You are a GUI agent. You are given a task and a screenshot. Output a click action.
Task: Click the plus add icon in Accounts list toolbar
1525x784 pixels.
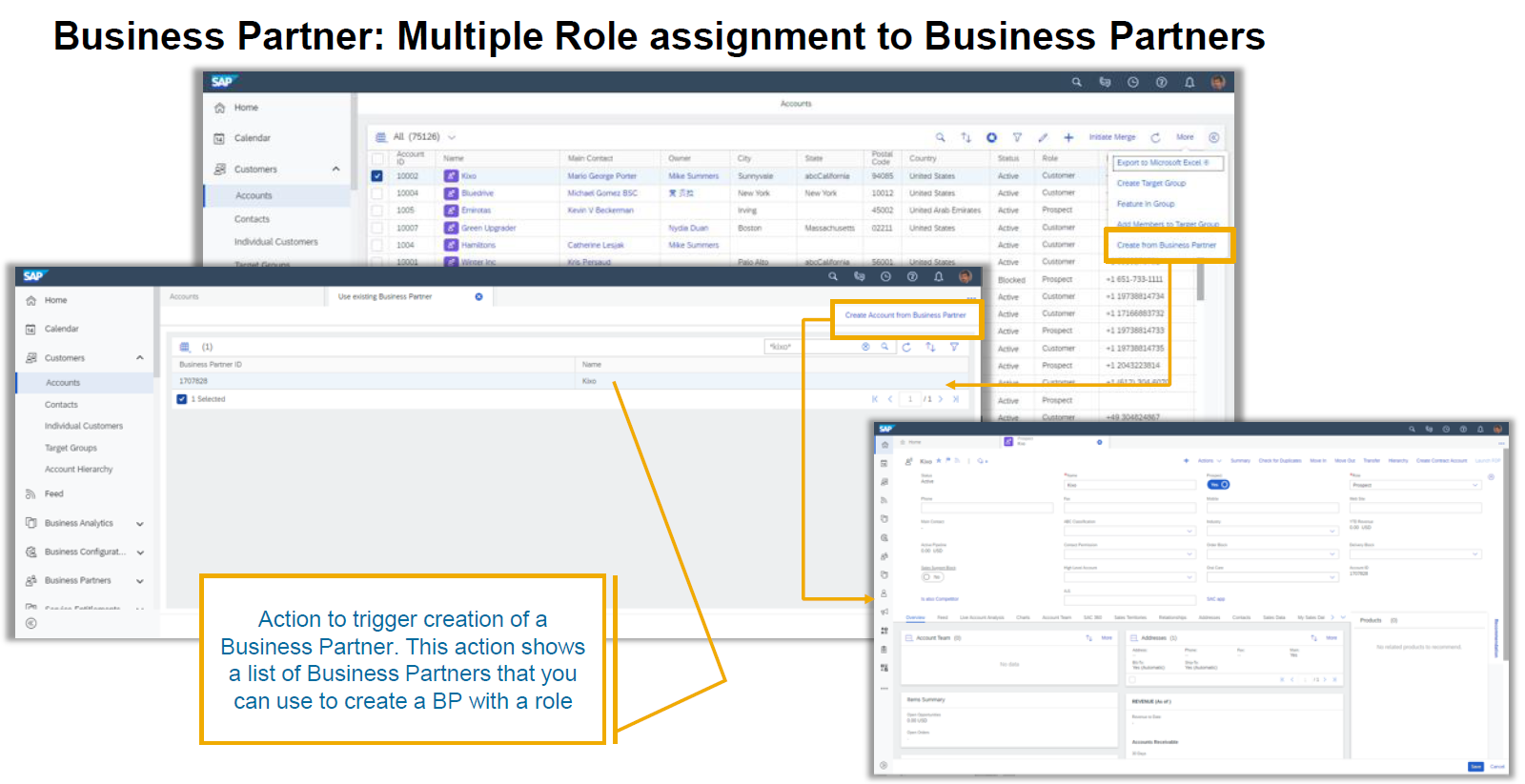[1068, 137]
